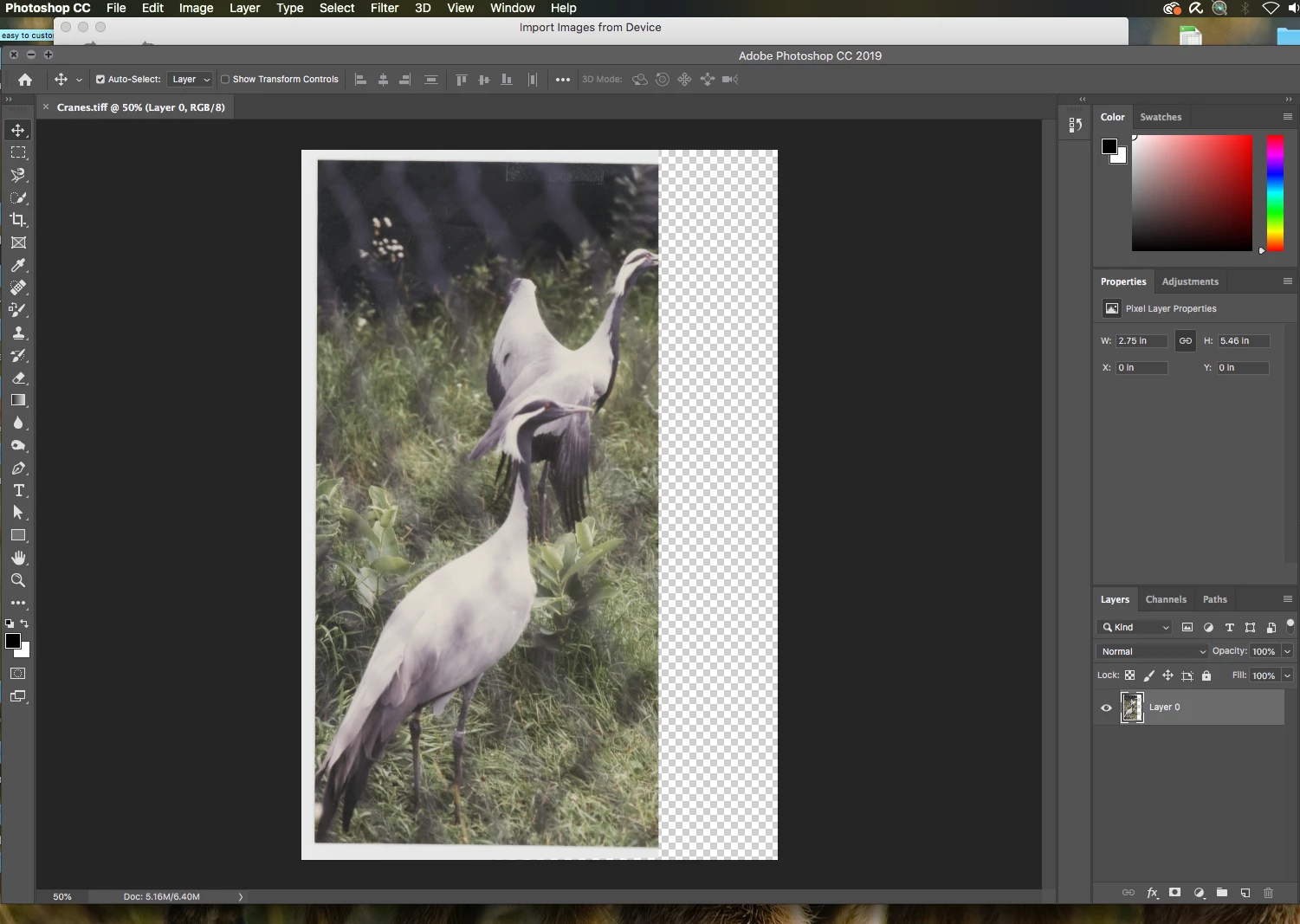Activate the Zoom tool

(18, 580)
